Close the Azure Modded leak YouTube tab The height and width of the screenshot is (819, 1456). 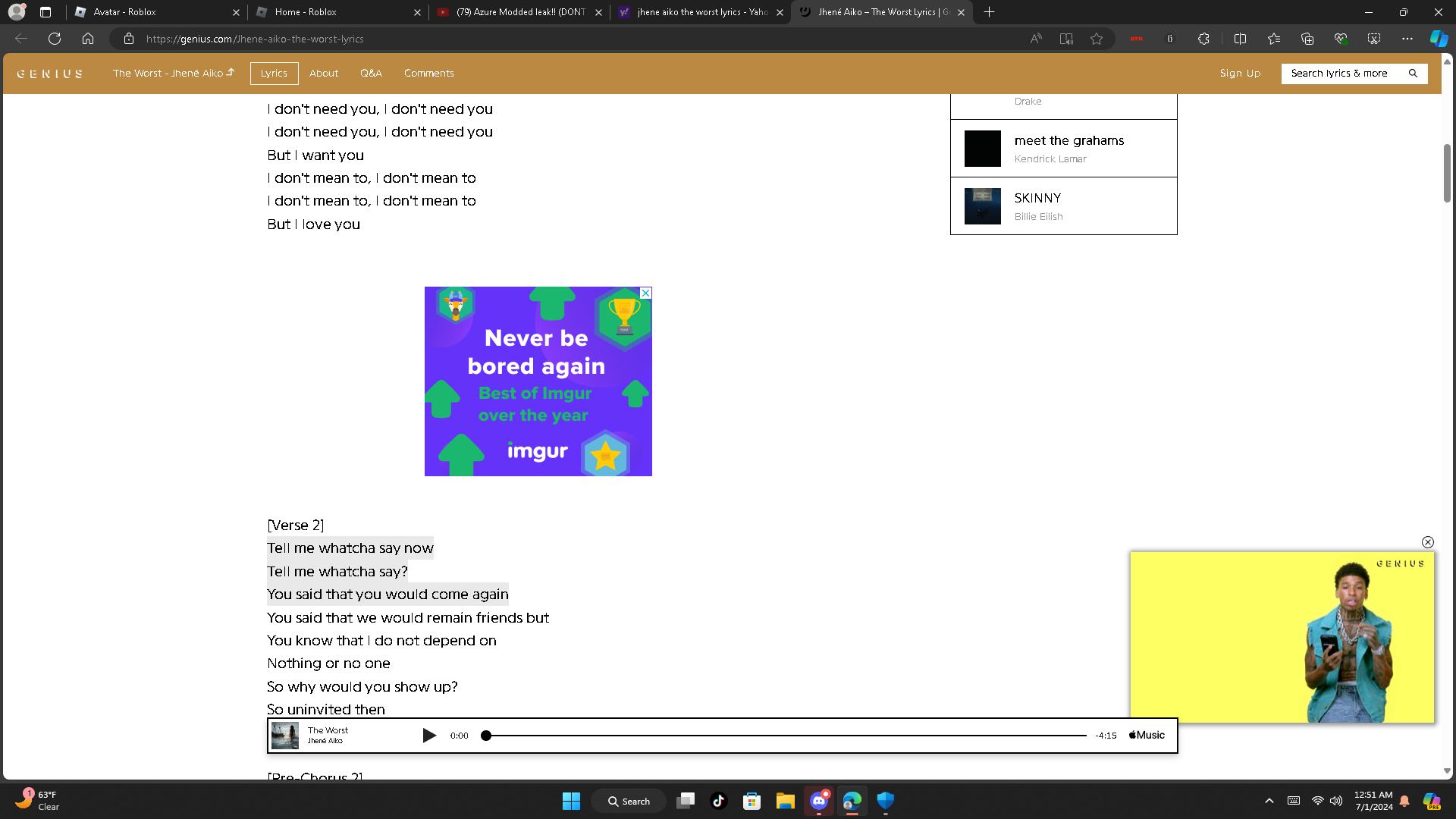click(598, 12)
